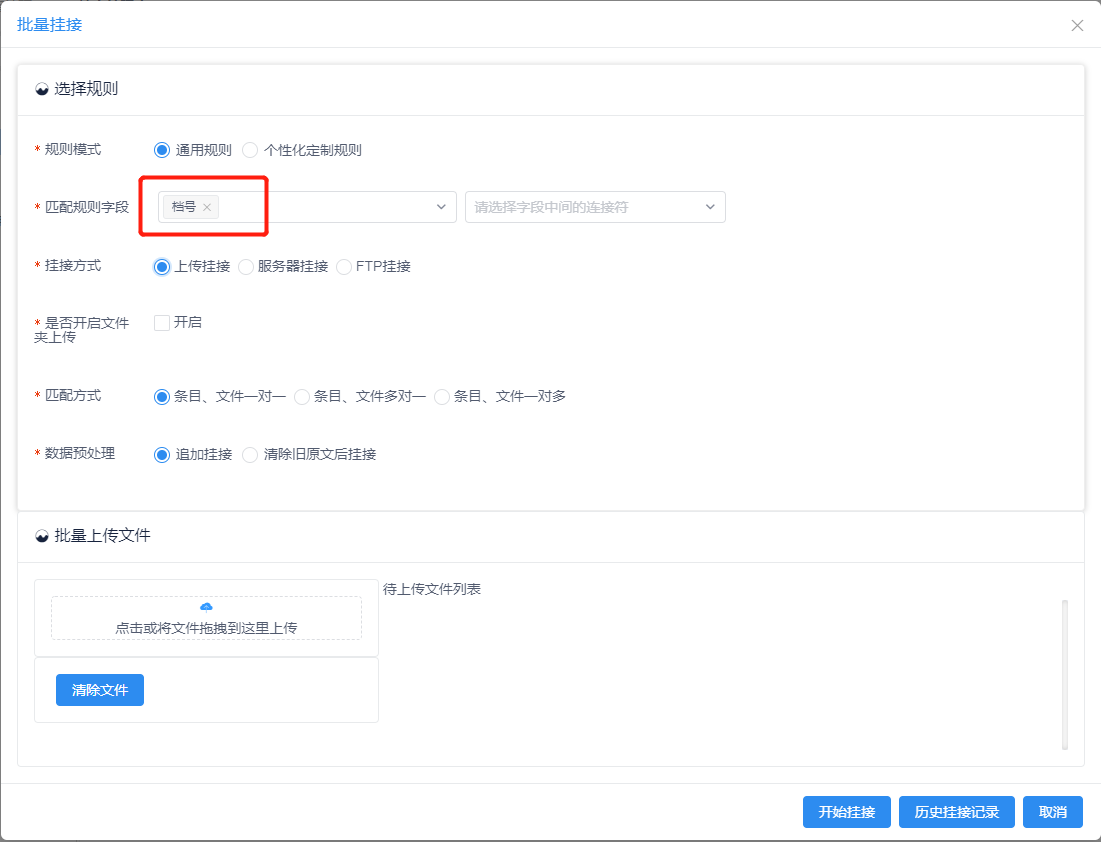1101x842 pixels.
Task: Click the cloud upload icon
Action: (206, 607)
